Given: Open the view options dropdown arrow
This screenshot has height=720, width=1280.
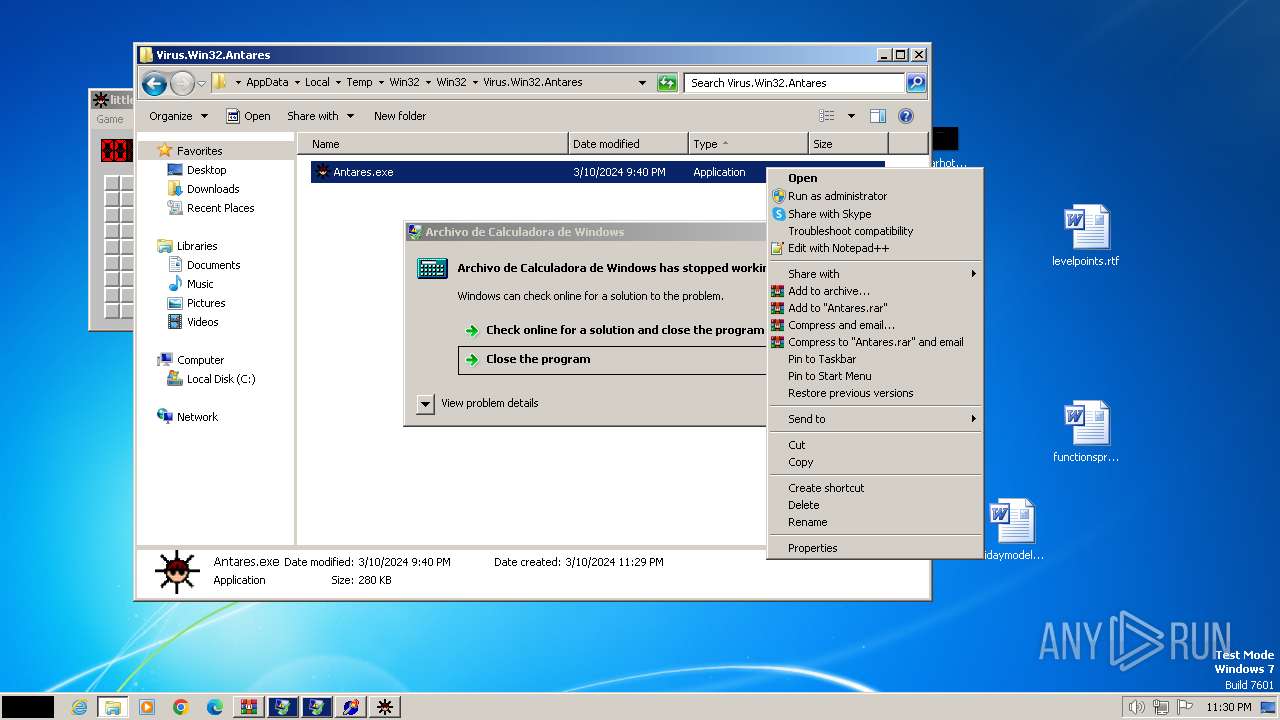Looking at the screenshot, I should coord(851,116).
